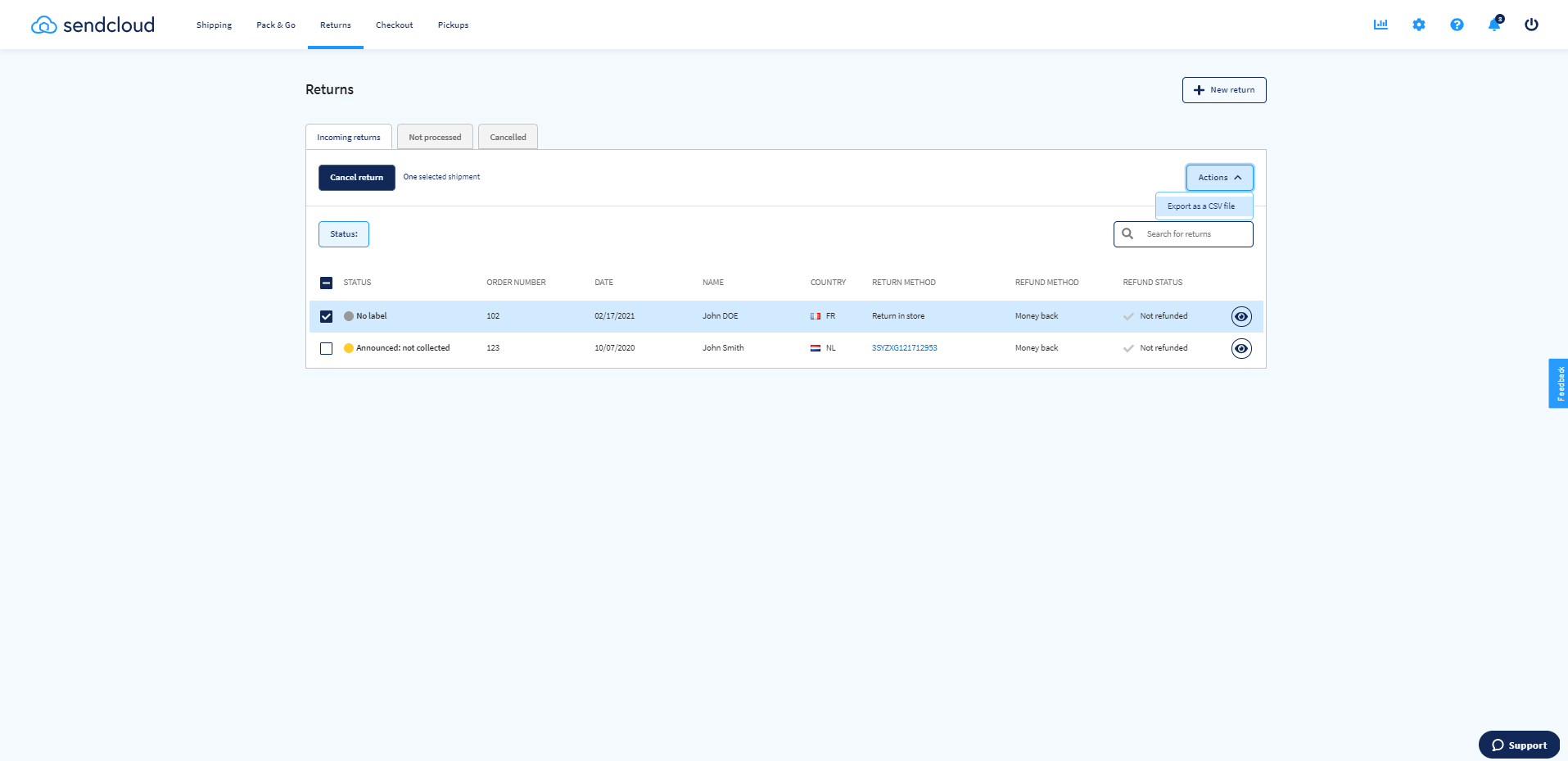Click the FR country cell
The image size is (1568, 761).
tap(823, 316)
